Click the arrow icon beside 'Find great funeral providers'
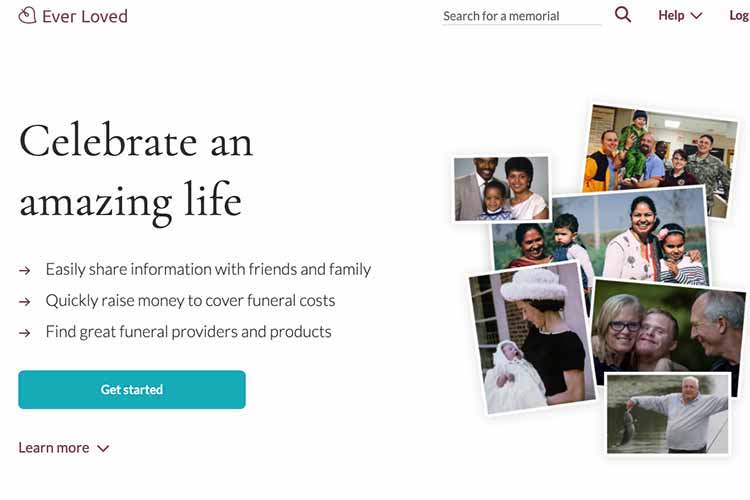Viewport: 750px width, 500px height. (x=24, y=333)
